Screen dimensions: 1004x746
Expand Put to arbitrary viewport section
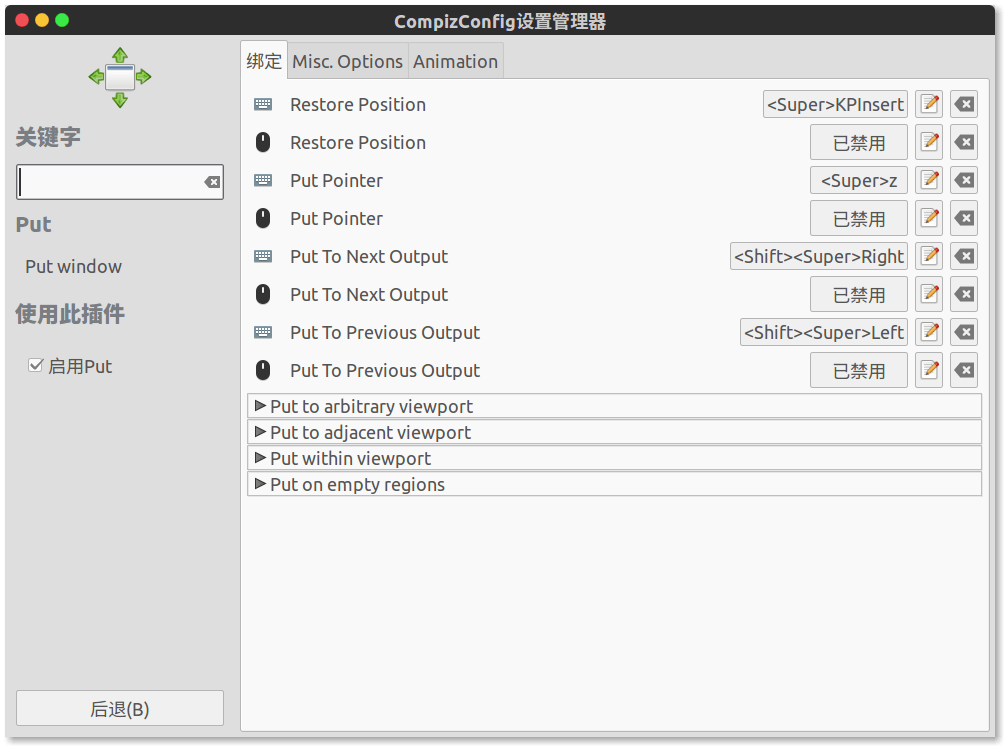(x=261, y=406)
